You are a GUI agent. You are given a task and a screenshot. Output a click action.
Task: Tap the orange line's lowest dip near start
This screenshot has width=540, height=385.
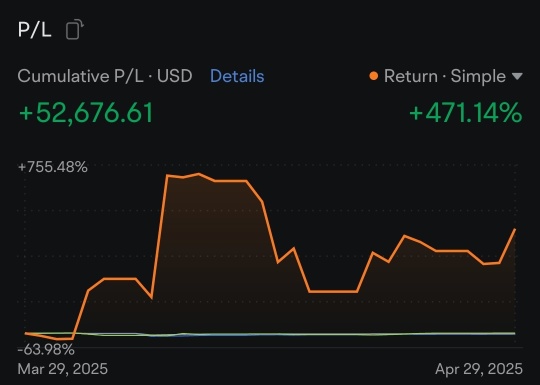coord(64,339)
